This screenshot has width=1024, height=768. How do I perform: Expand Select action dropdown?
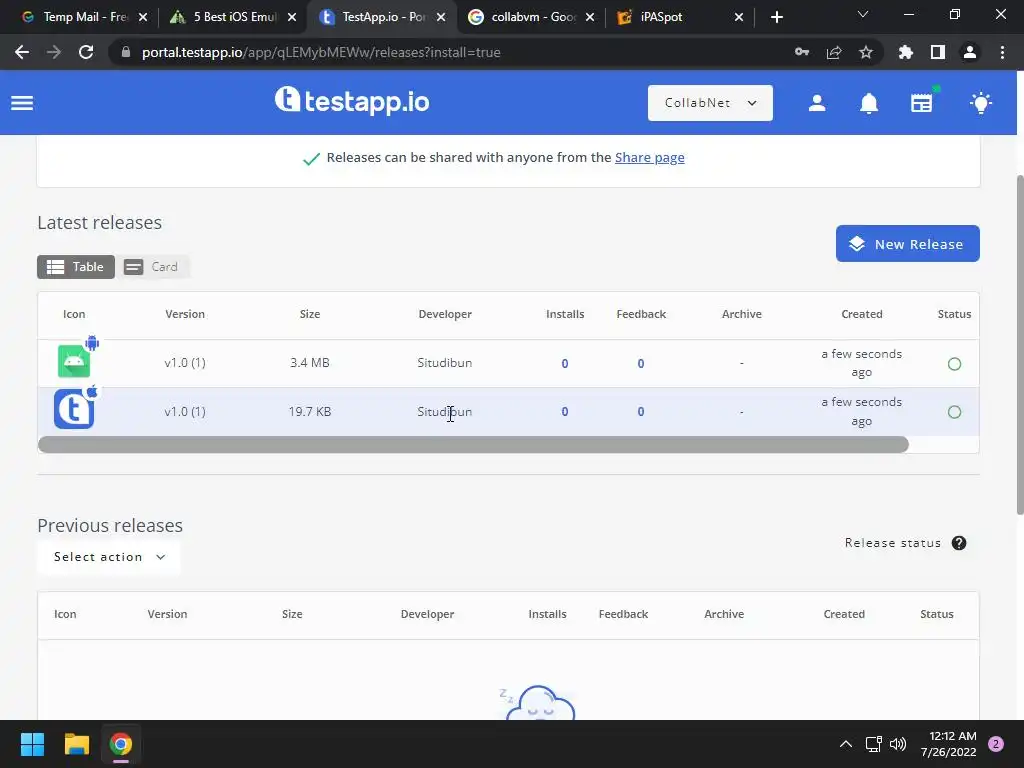pos(108,557)
